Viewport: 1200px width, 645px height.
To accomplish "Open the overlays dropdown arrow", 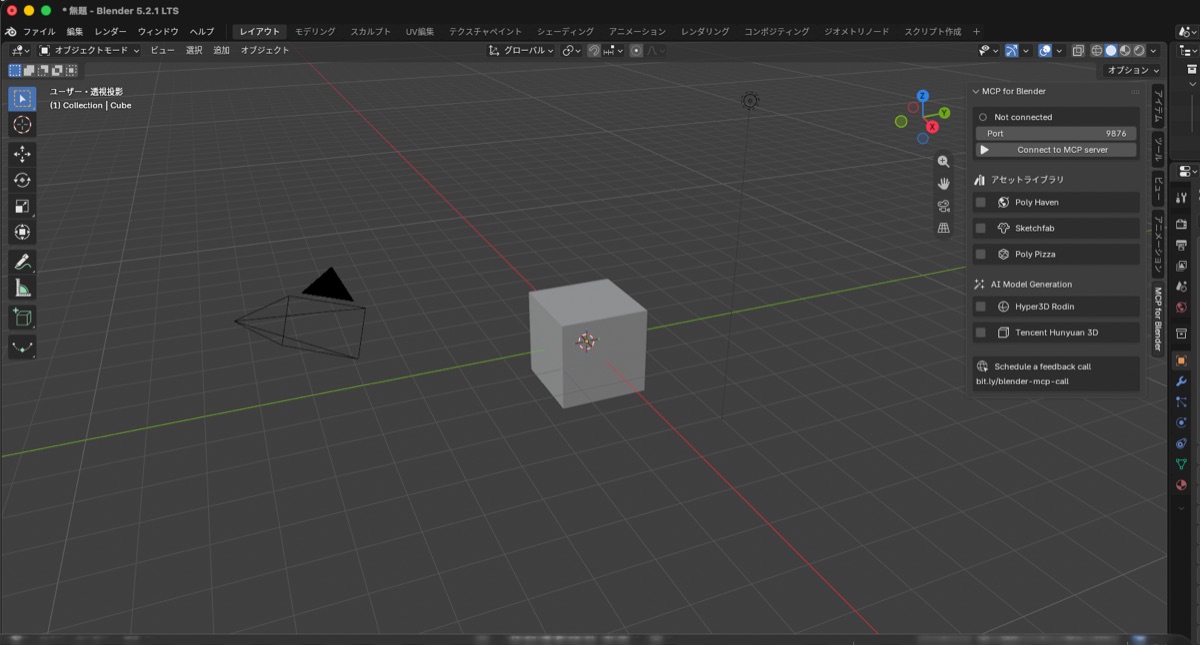I will click(x=1059, y=50).
